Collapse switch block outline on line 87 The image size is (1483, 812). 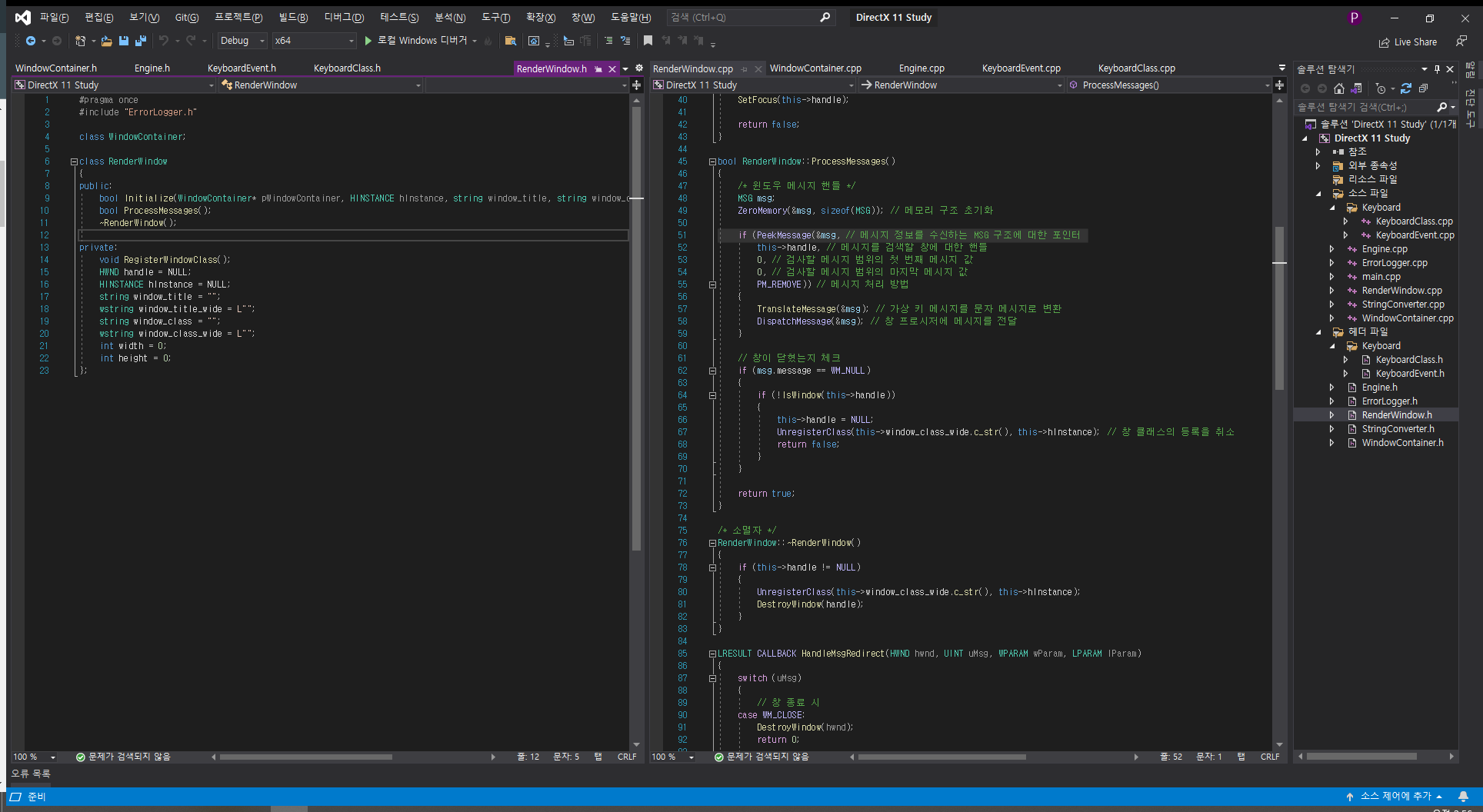712,678
